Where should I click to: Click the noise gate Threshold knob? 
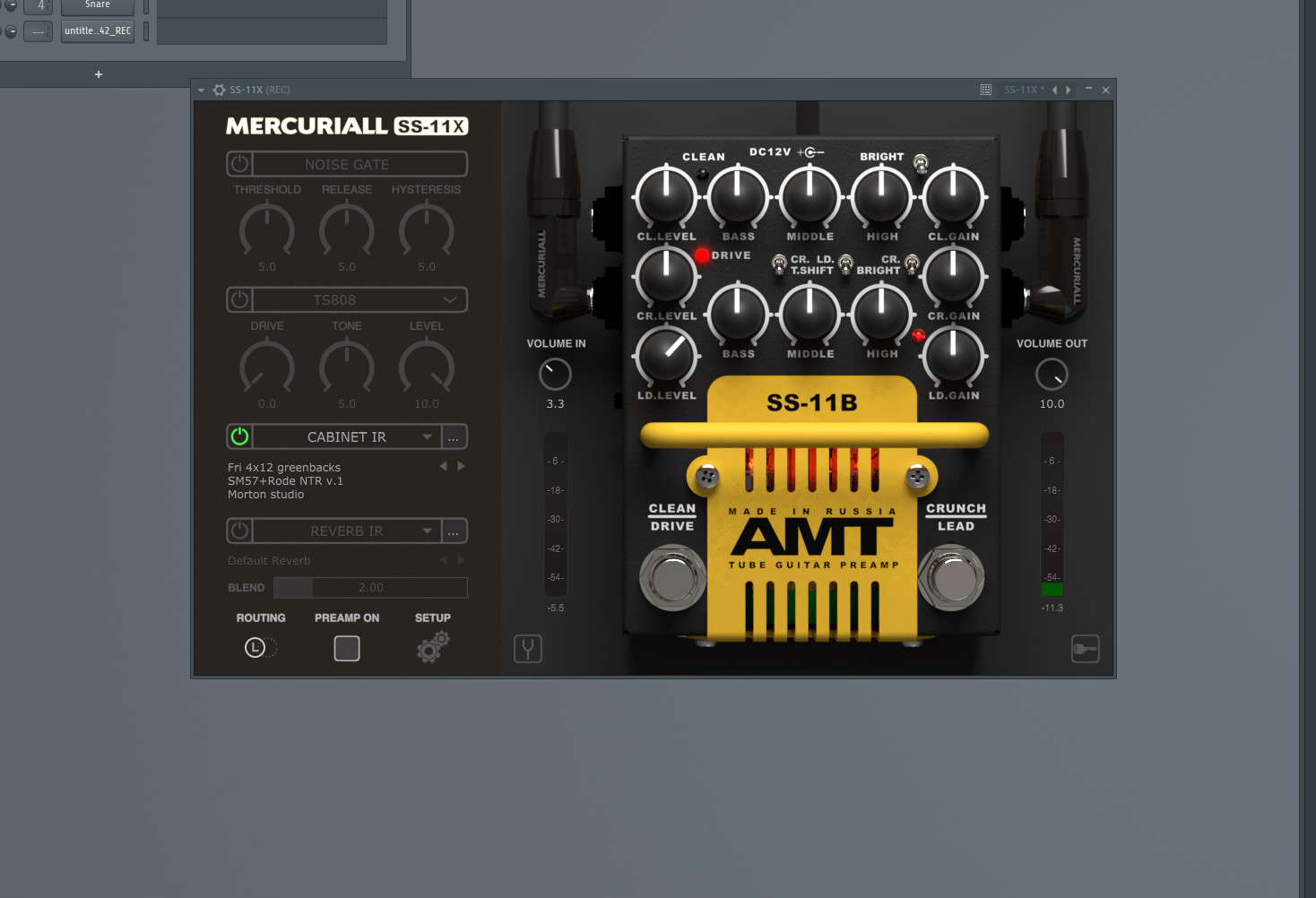pyautogui.click(x=267, y=230)
